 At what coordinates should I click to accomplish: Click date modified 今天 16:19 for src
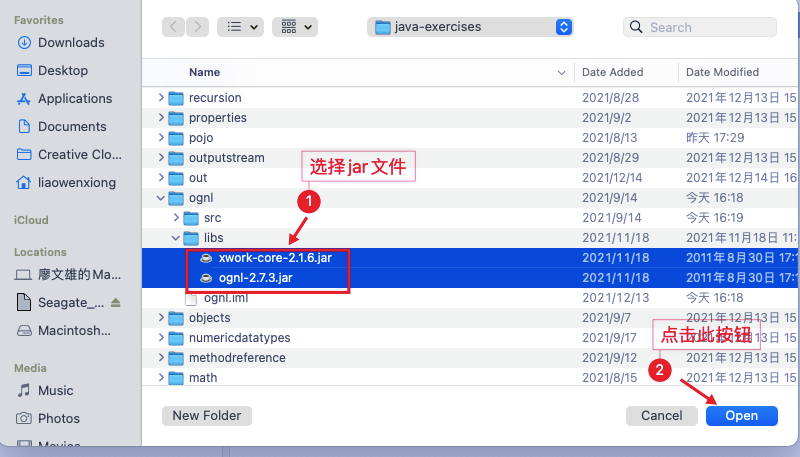click(715, 218)
